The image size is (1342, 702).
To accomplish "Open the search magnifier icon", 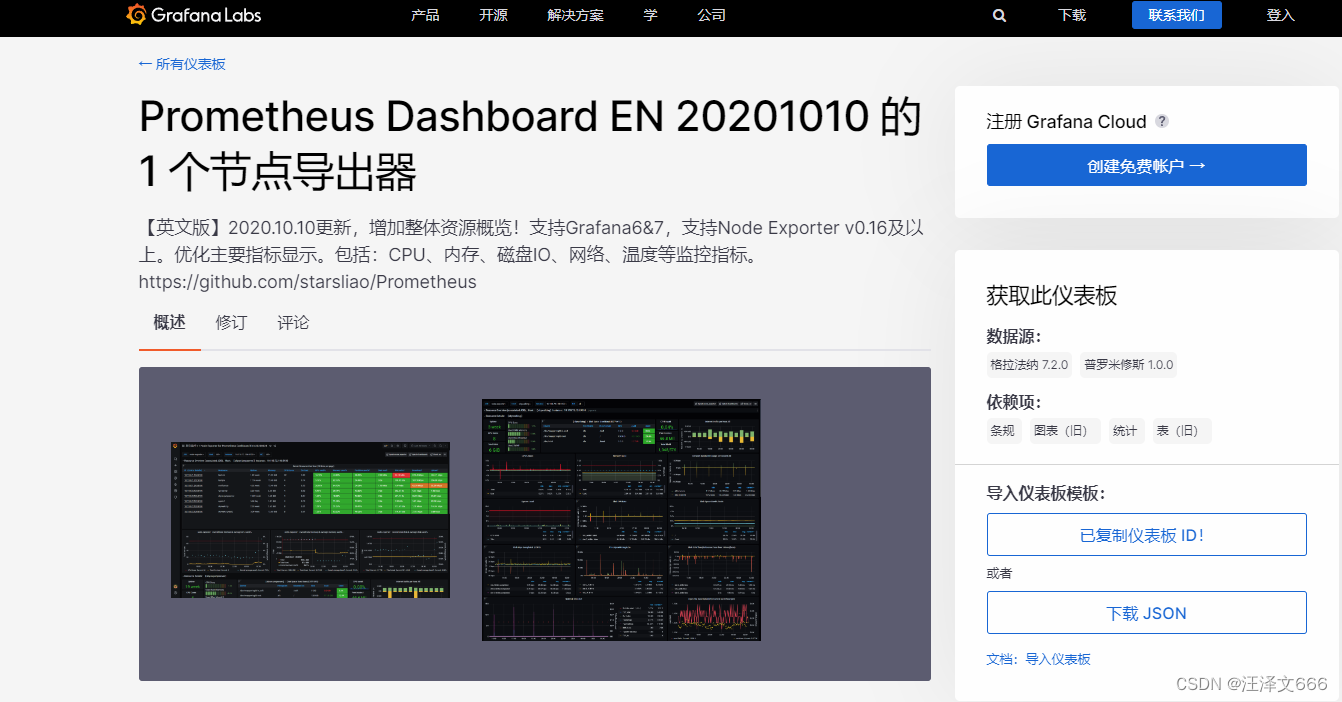I will click(x=999, y=16).
